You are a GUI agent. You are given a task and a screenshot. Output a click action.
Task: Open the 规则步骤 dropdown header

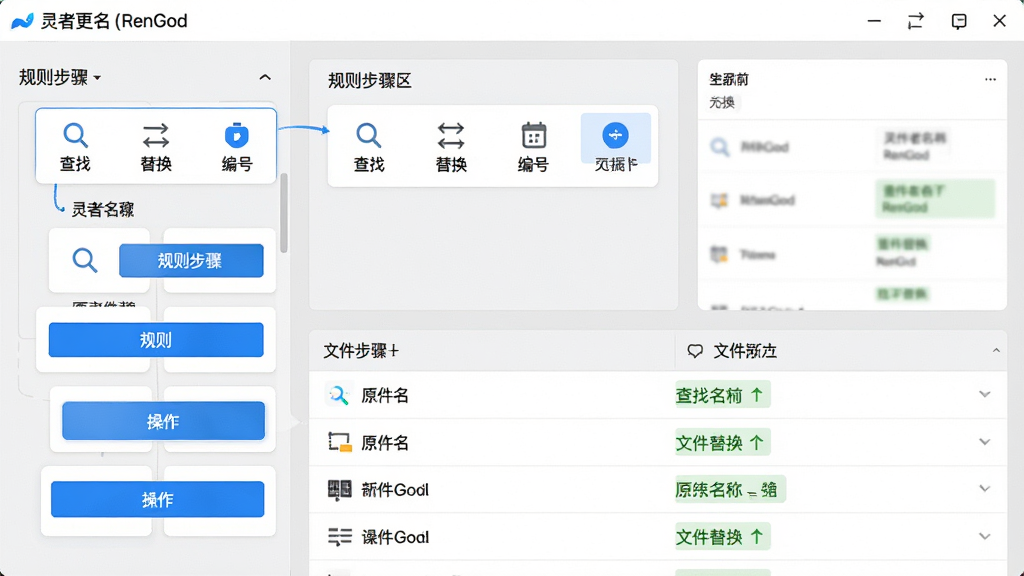(x=60, y=78)
